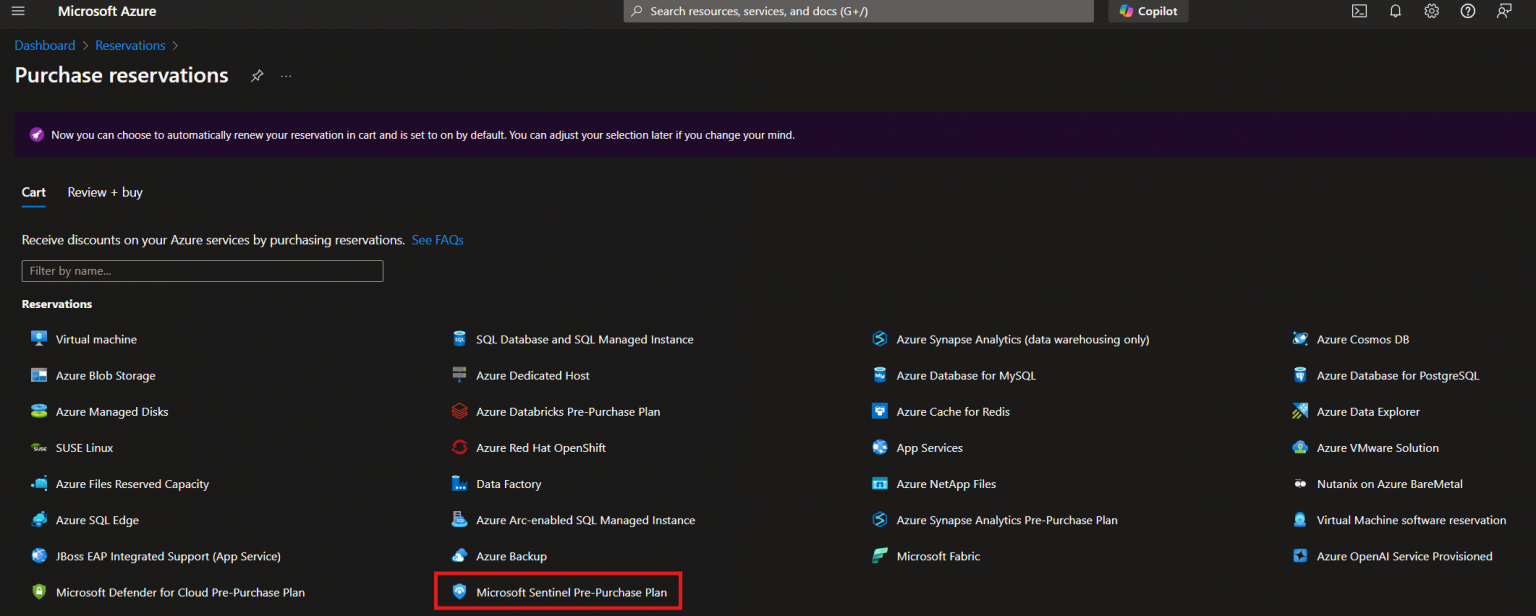This screenshot has width=1536, height=616.
Task: Click the Azure Databricks Pre-Purchase Plan icon
Action: pyautogui.click(x=459, y=411)
